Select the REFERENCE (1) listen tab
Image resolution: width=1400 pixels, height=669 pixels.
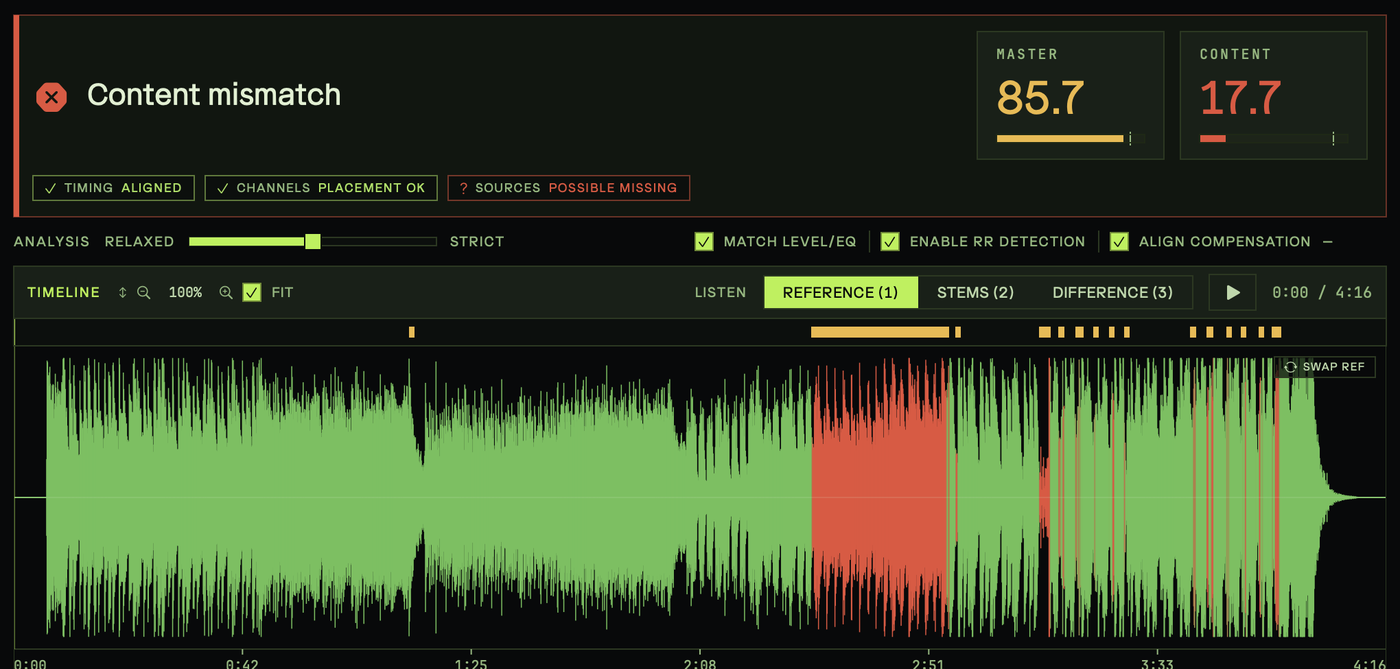tap(841, 293)
